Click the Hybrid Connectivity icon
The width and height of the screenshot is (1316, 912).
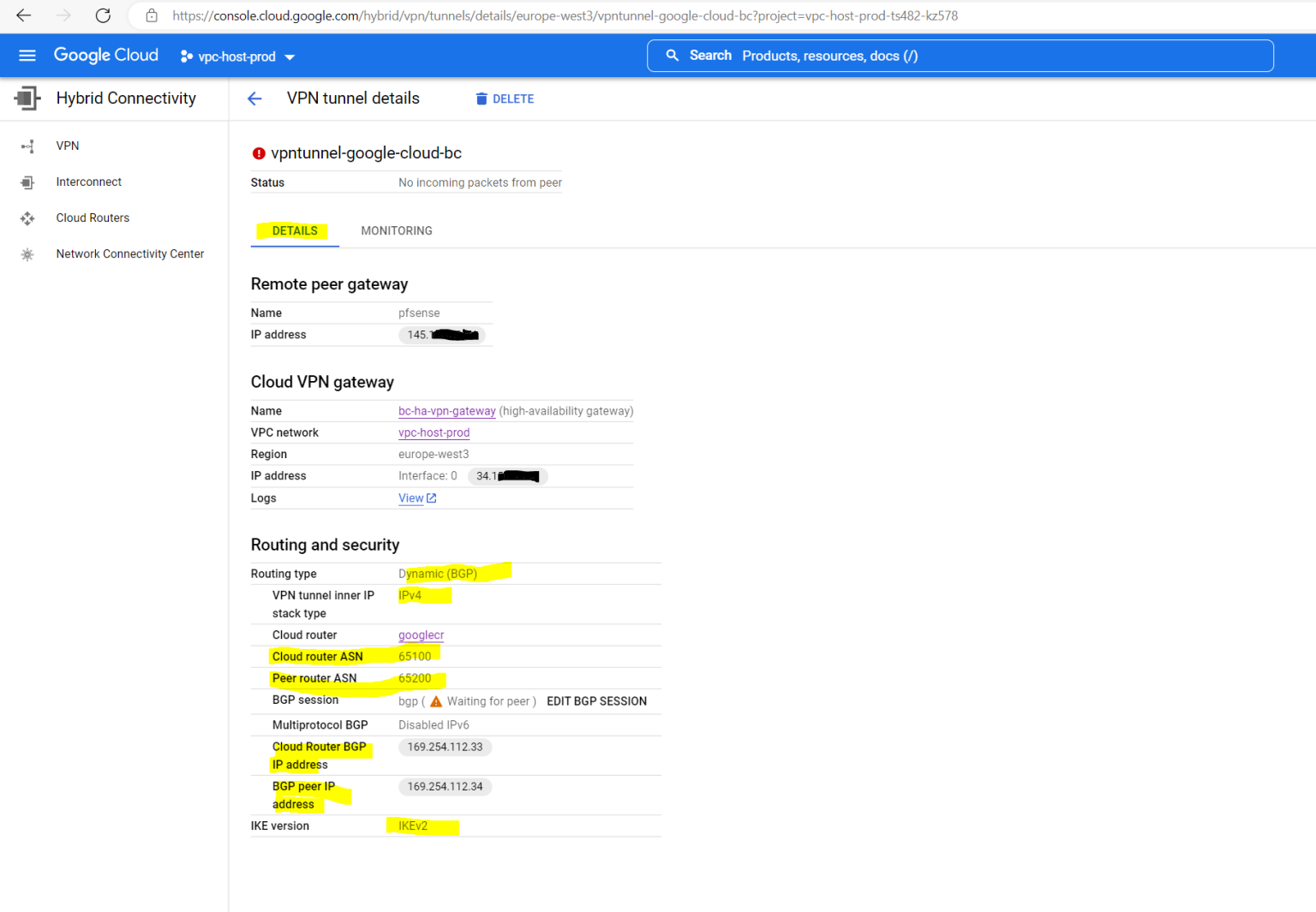[27, 98]
